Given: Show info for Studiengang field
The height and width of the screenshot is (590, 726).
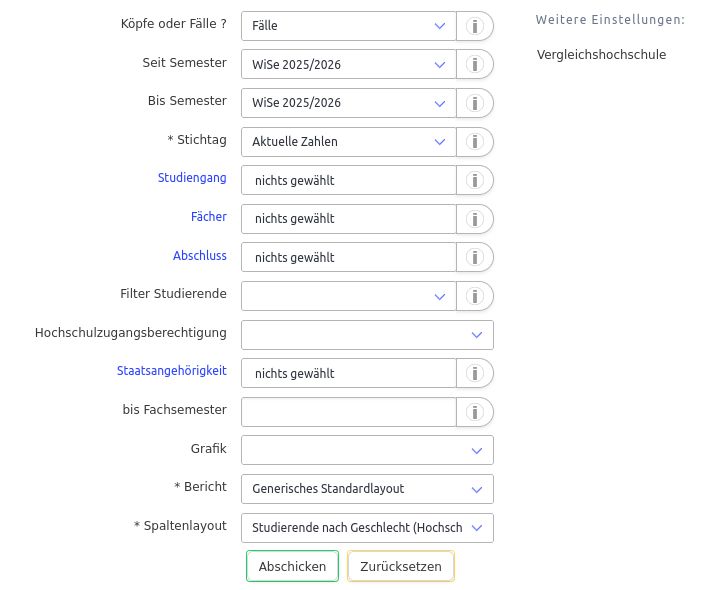Looking at the screenshot, I should [475, 181].
